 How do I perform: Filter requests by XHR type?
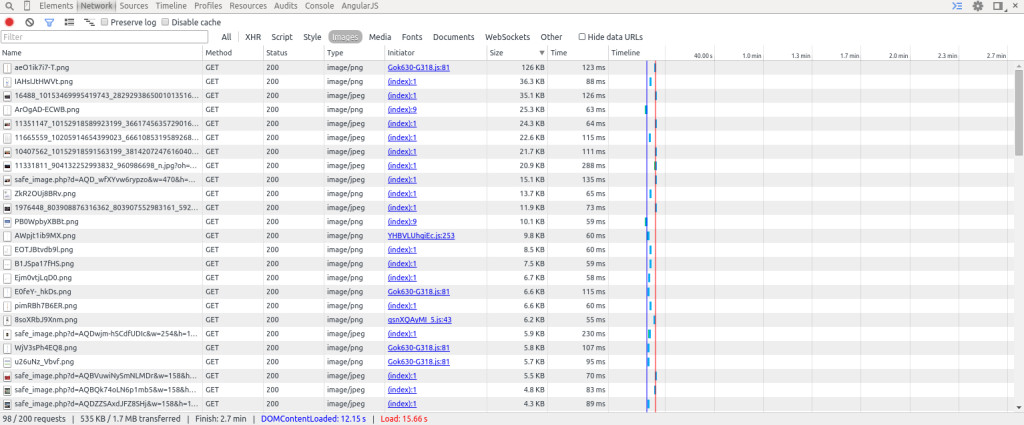tap(253, 37)
